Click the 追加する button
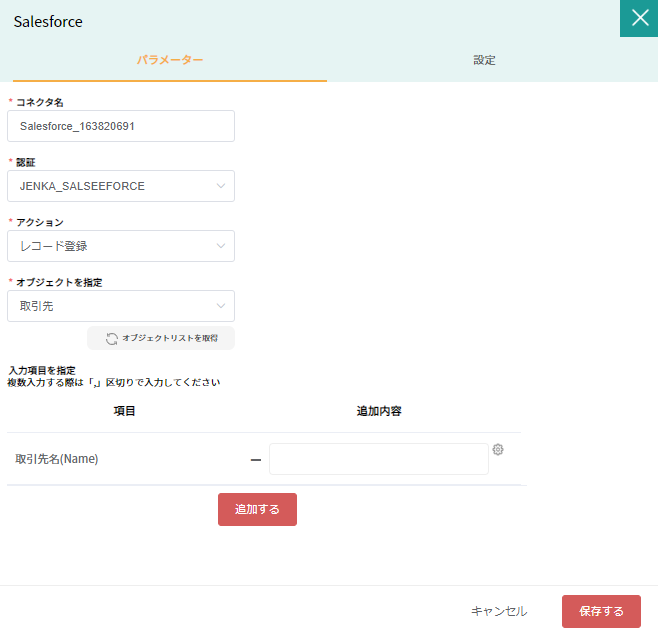The height and width of the screenshot is (634, 658). (257, 509)
